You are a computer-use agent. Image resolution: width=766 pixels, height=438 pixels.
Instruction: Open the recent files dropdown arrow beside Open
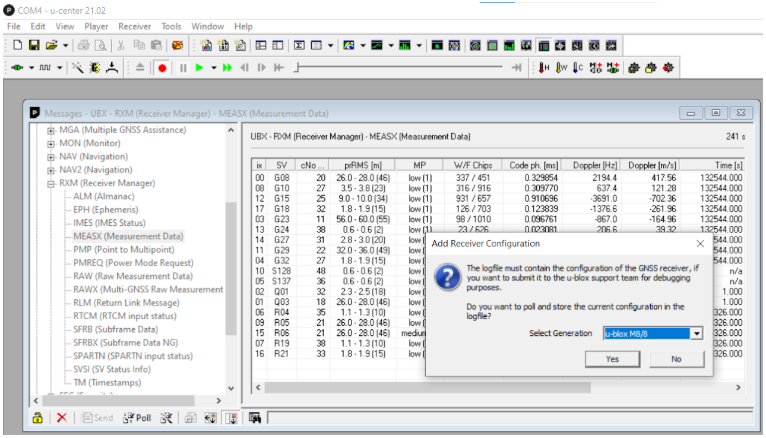(65, 45)
